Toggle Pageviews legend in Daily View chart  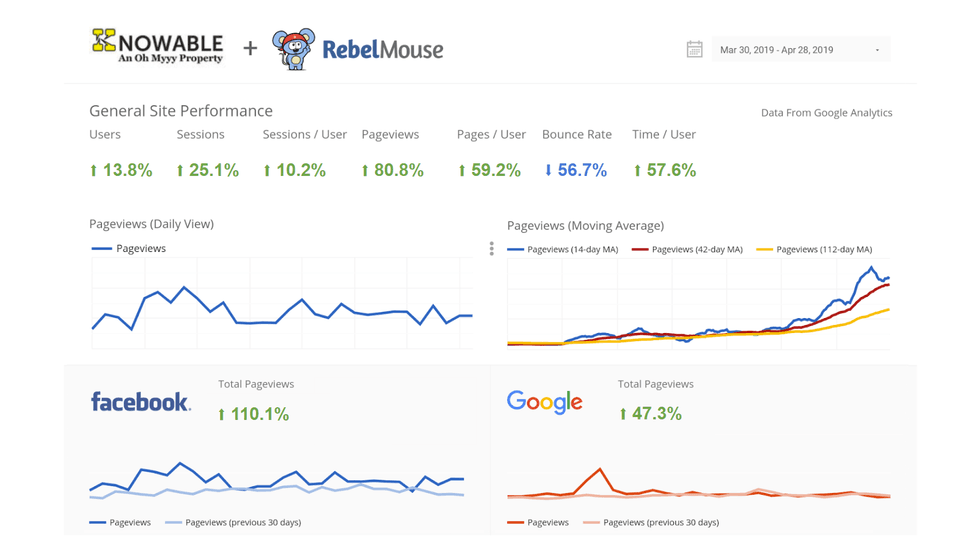point(129,248)
